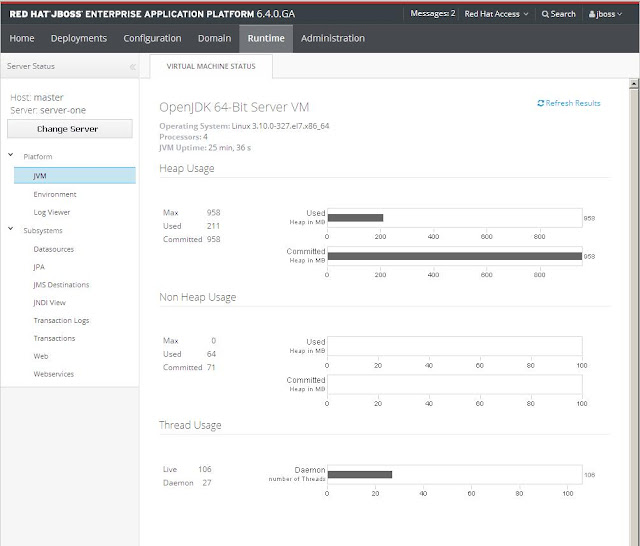Open Webservices subsystem item
Viewport: 640px width, 546px height.
(x=53, y=374)
